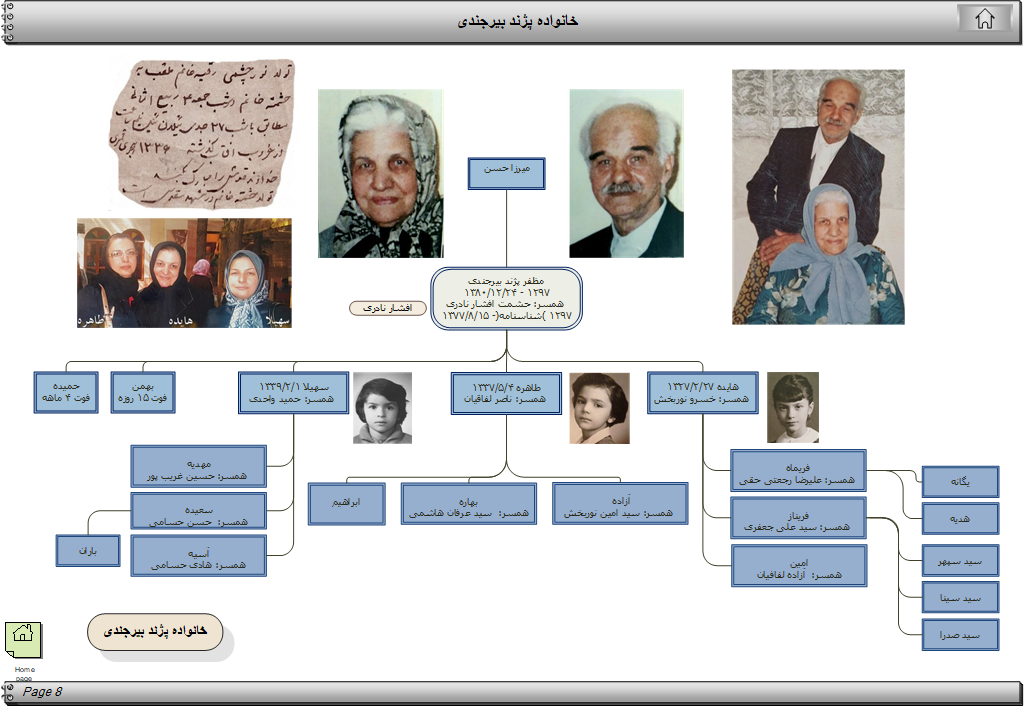The height and width of the screenshot is (706, 1024).
Task: Click the 'باران' grandchild node
Action: (88, 550)
